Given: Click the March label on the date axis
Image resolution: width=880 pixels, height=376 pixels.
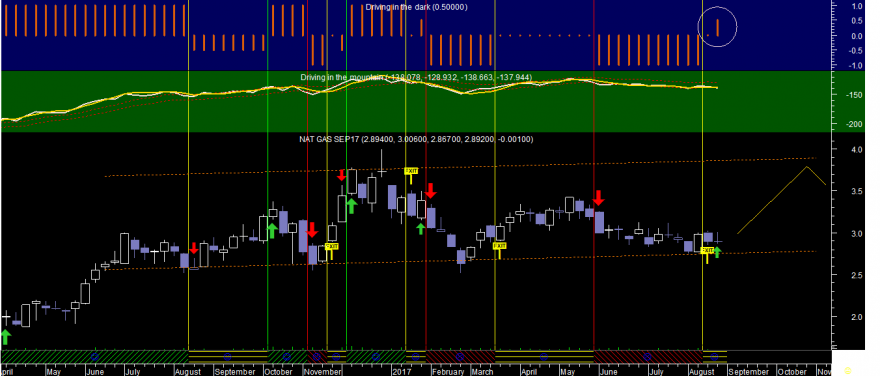Looking at the screenshot, I should [x=482, y=372].
